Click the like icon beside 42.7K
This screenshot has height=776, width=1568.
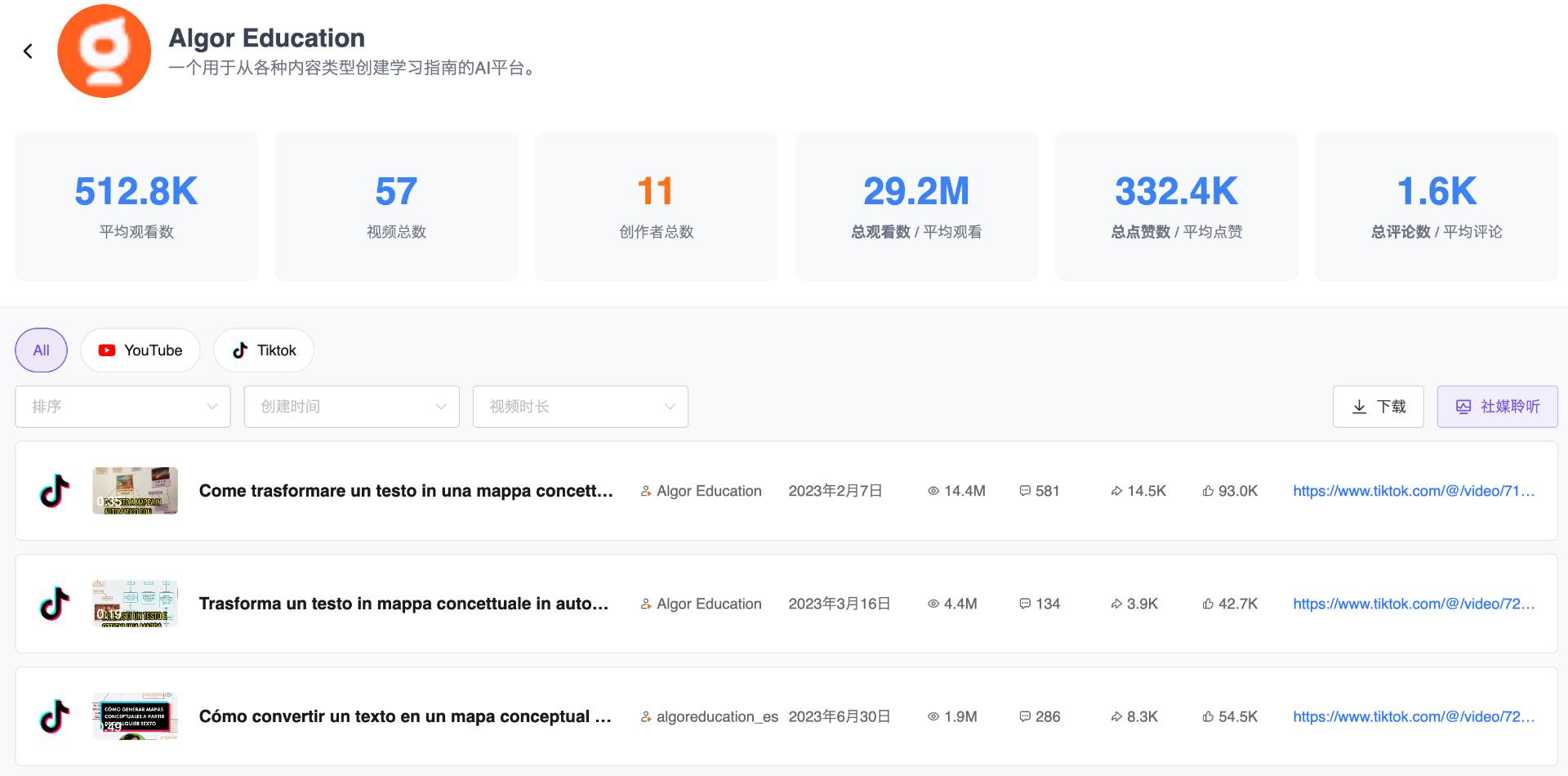[1208, 604]
